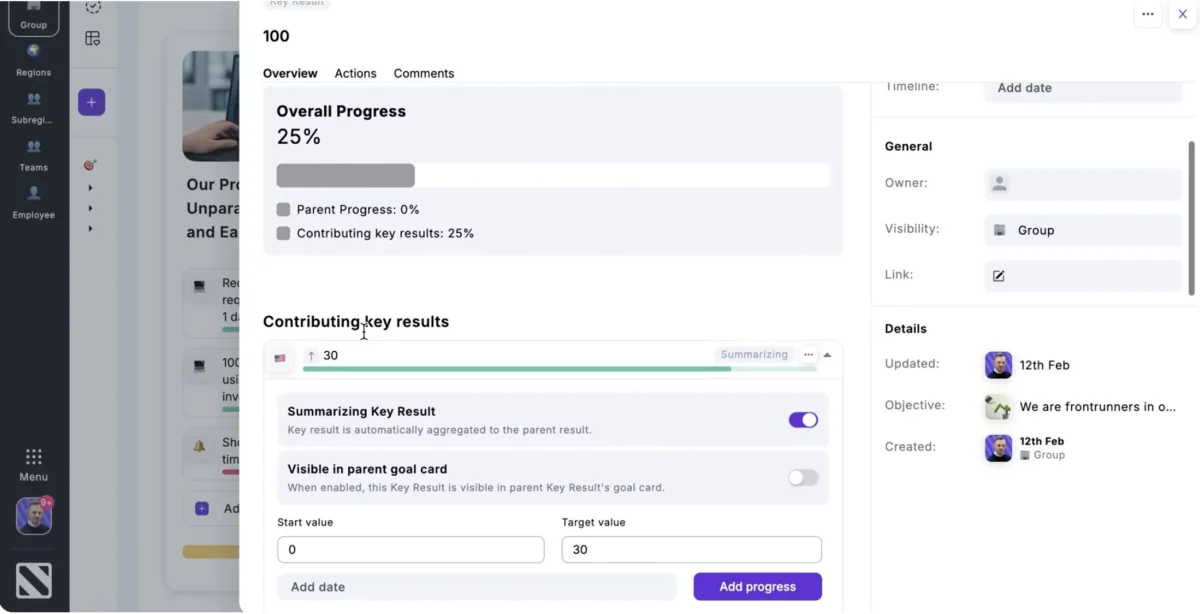The height and width of the screenshot is (614, 1200).
Task: Switch to the Actions tab
Action: [x=355, y=73]
